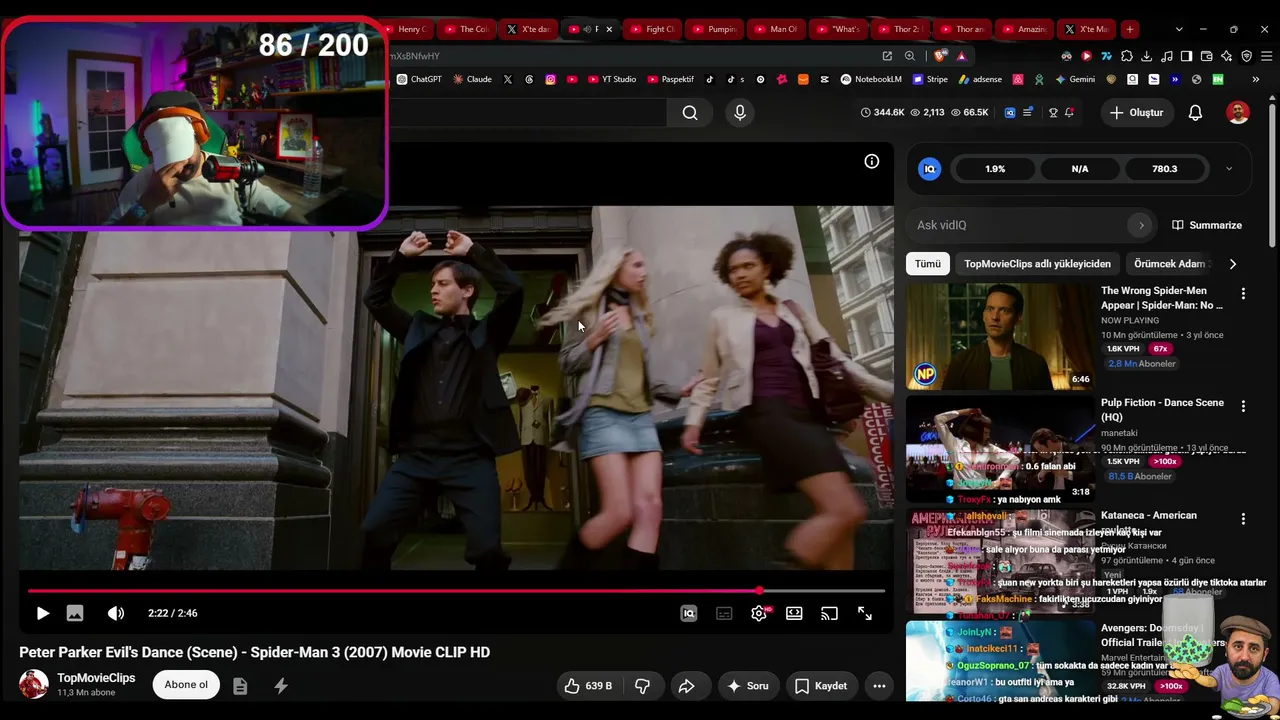1280x720 pixels.
Task: Click the vidIQ logo in the stats panel
Action: pyautogui.click(x=929, y=169)
